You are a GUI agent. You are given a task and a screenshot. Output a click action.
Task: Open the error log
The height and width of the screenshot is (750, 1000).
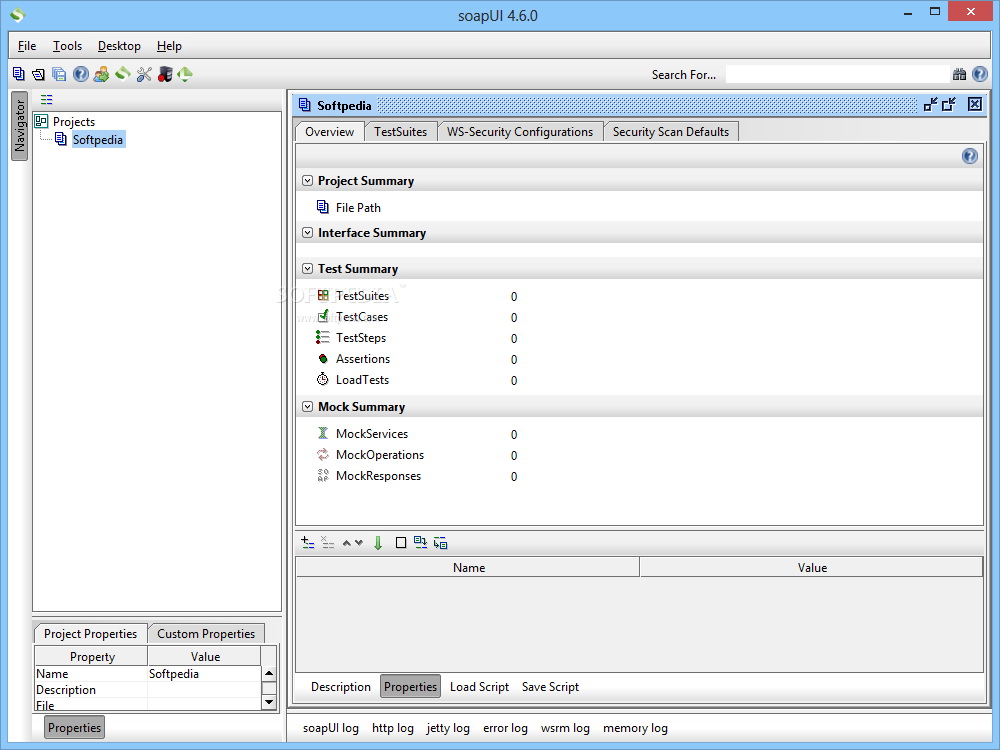coord(505,728)
